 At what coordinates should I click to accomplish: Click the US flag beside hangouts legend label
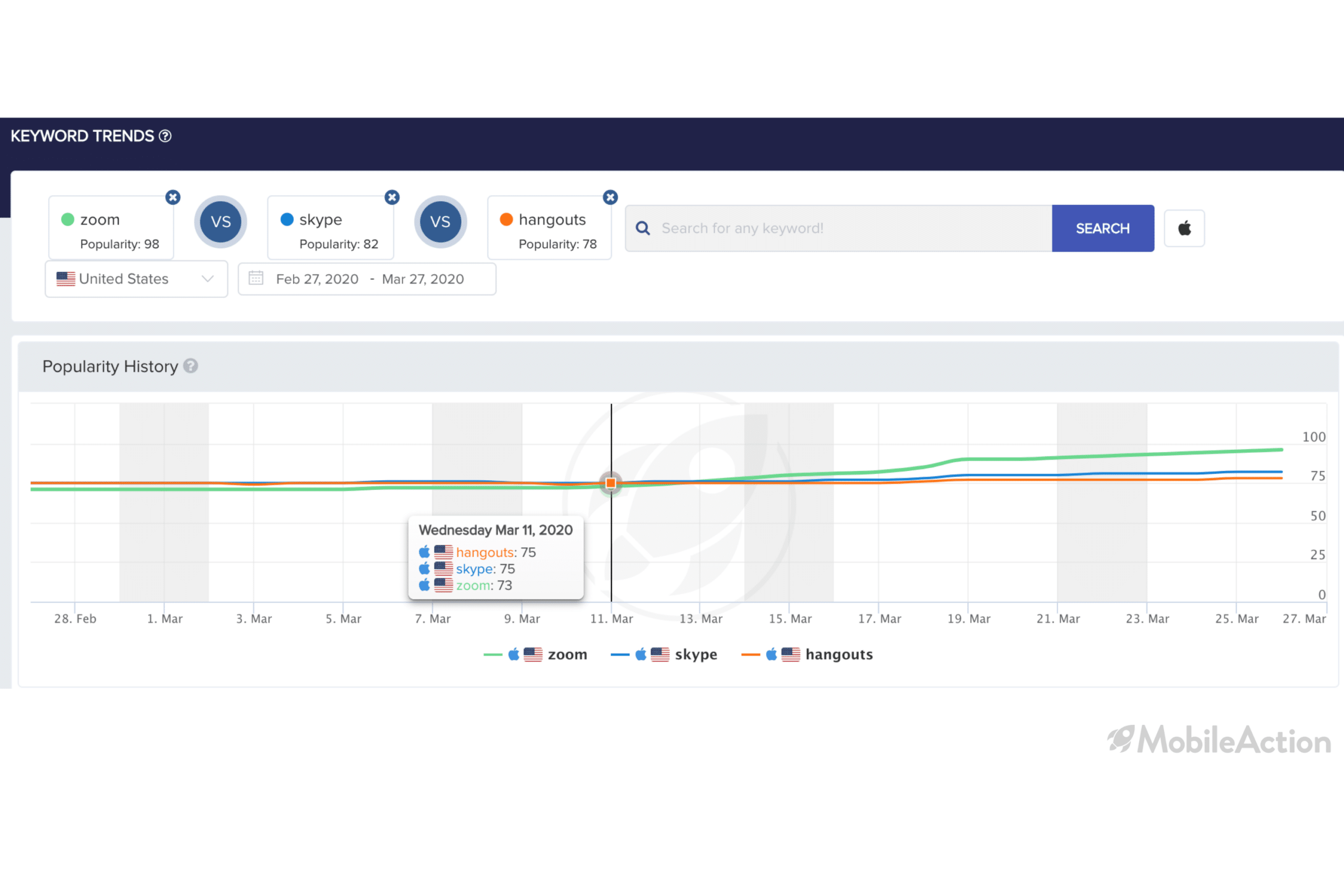tap(791, 655)
